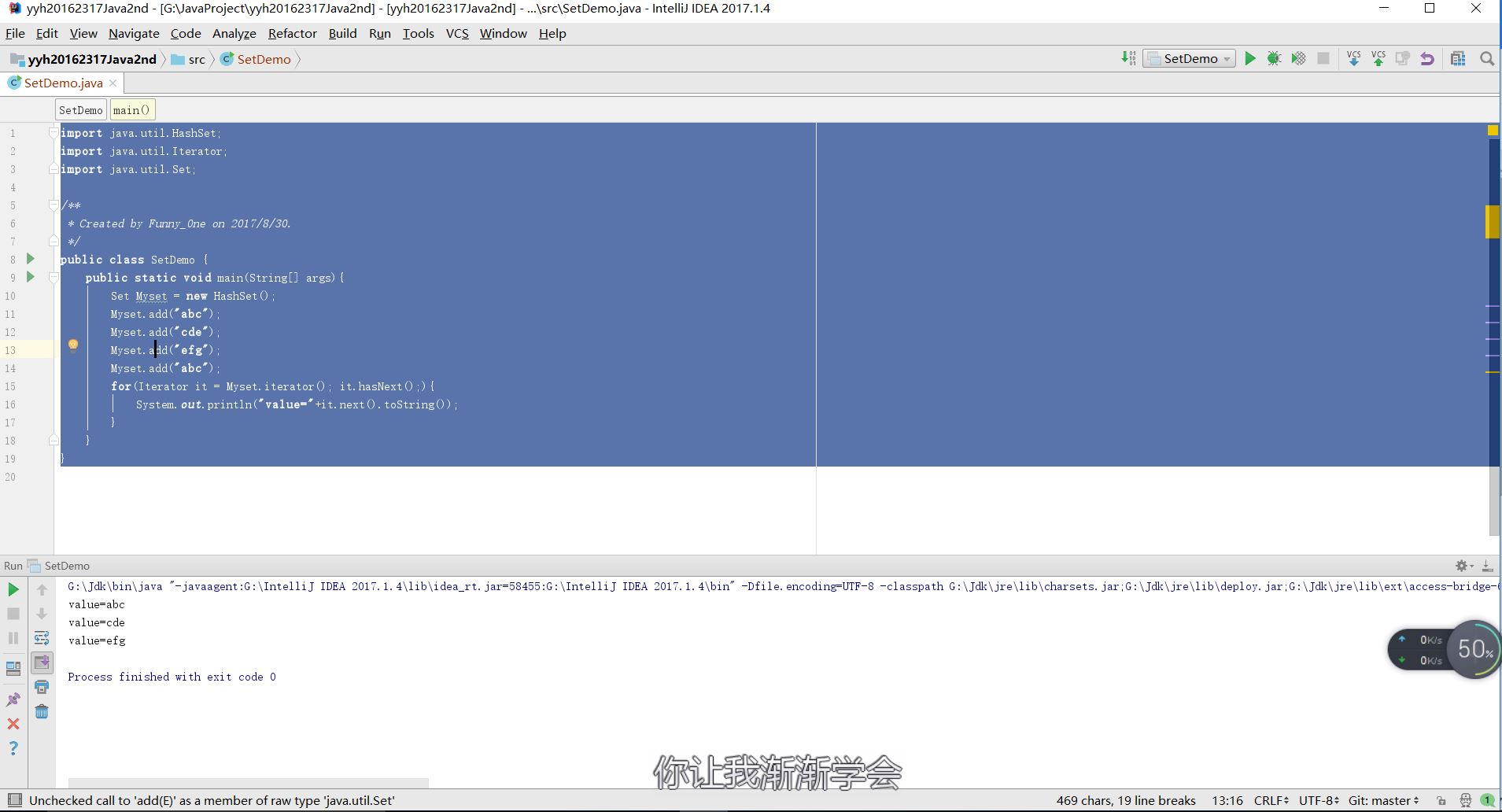Image resolution: width=1502 pixels, height=812 pixels.
Task: Click the 'value=abc' console output line
Action: (x=96, y=604)
